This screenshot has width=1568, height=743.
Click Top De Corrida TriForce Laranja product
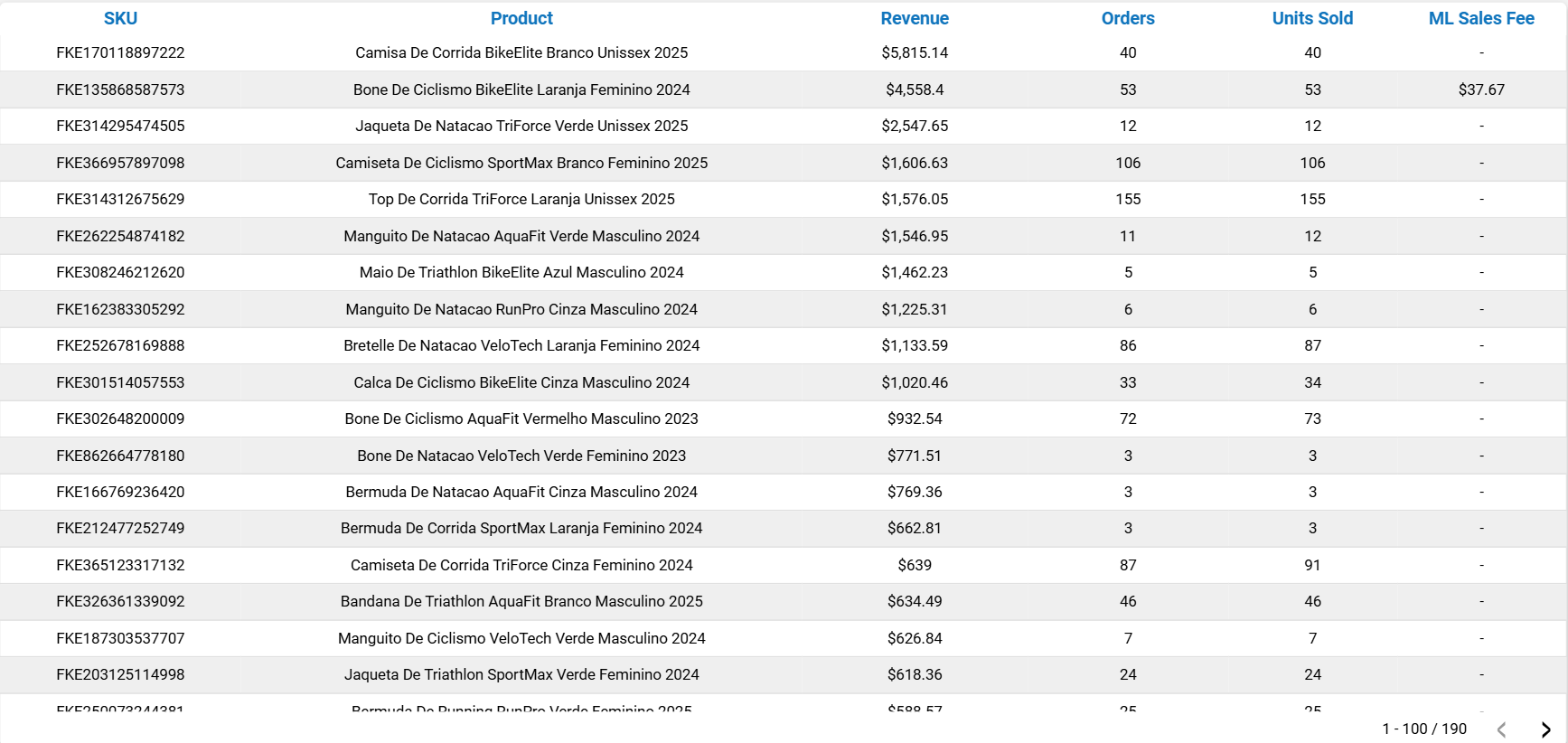point(521,199)
